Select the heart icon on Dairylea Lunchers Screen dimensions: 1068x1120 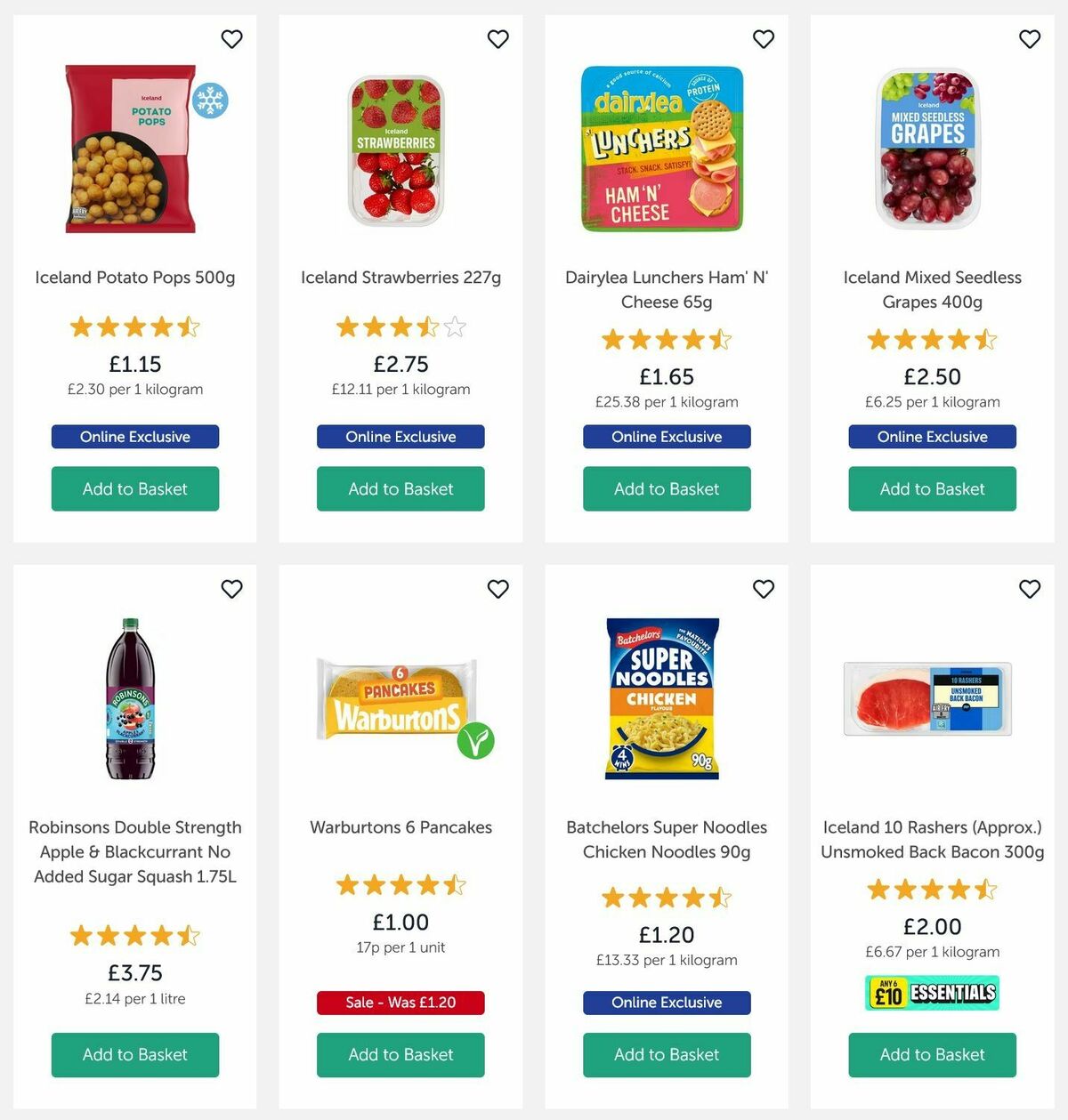[763, 39]
